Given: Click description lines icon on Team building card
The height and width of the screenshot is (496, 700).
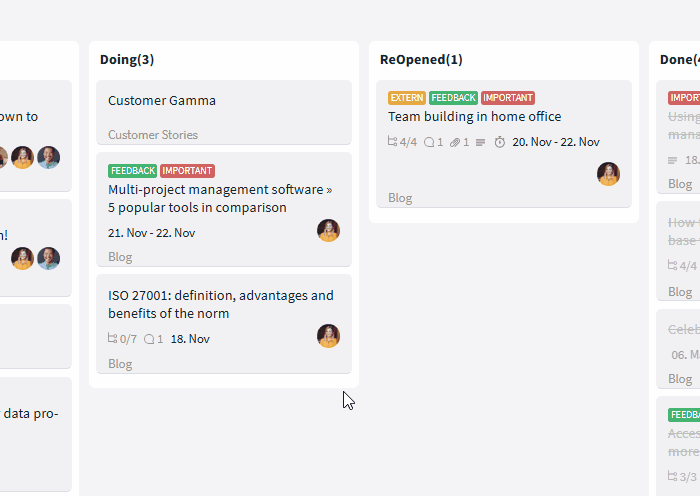Looking at the screenshot, I should pos(480,142).
